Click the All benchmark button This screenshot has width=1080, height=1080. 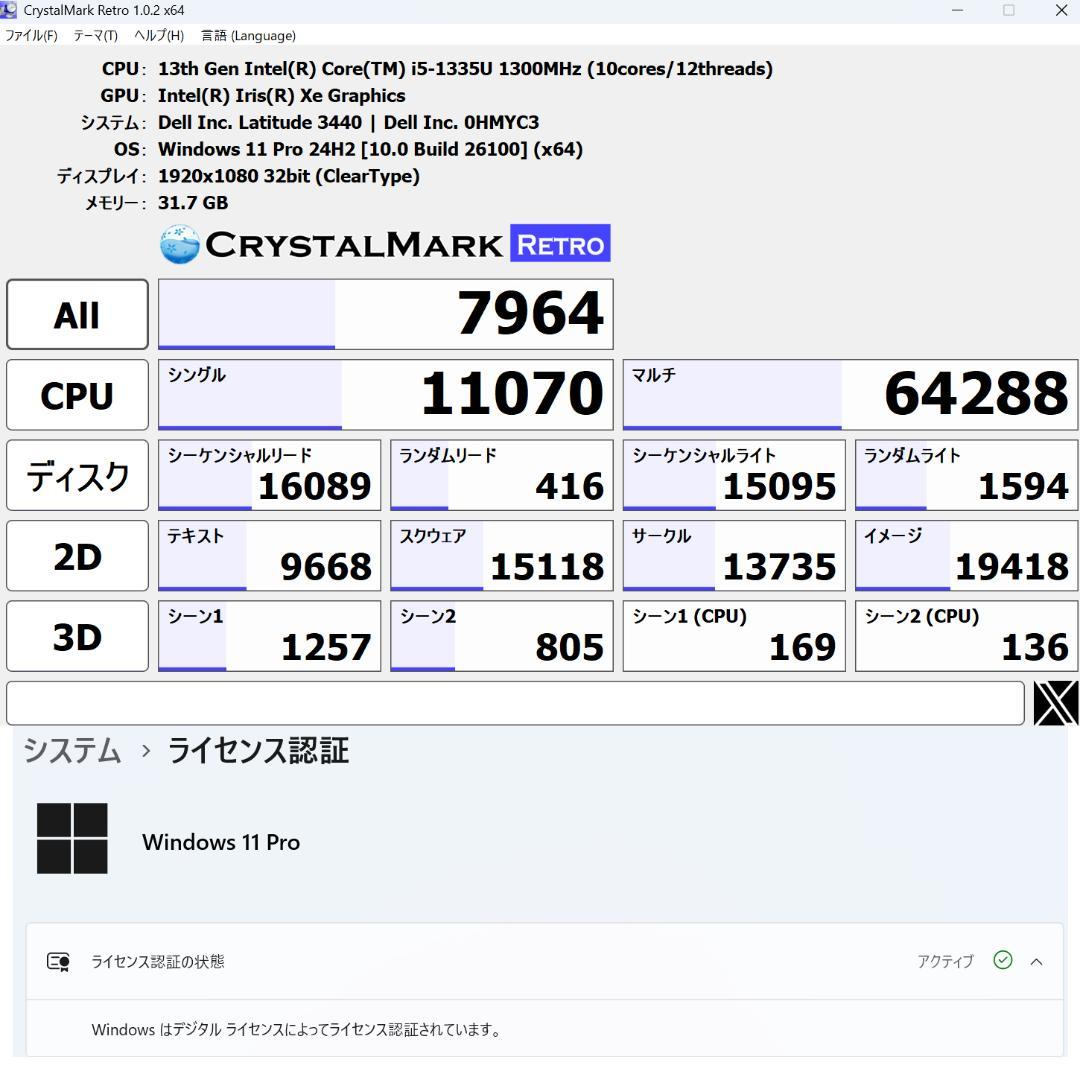[77, 315]
